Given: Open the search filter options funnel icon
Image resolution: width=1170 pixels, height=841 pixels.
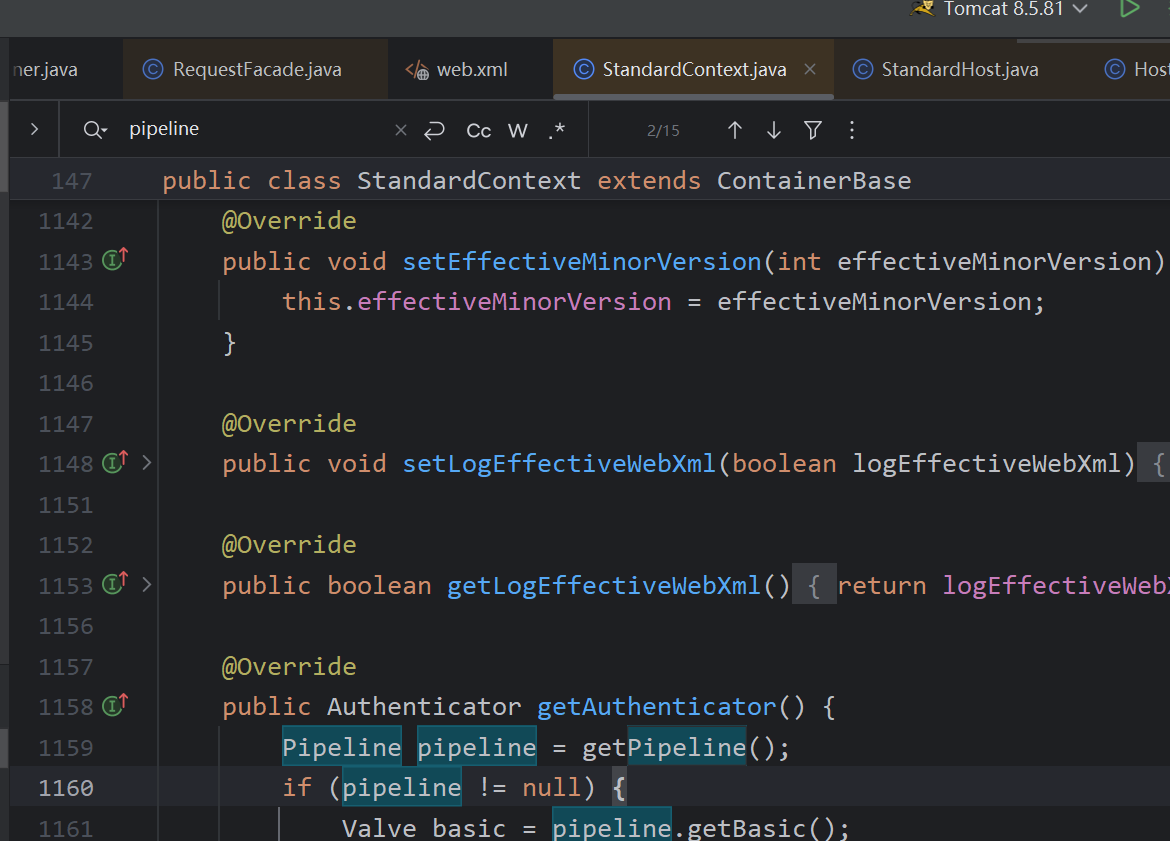Looking at the screenshot, I should coord(813,130).
